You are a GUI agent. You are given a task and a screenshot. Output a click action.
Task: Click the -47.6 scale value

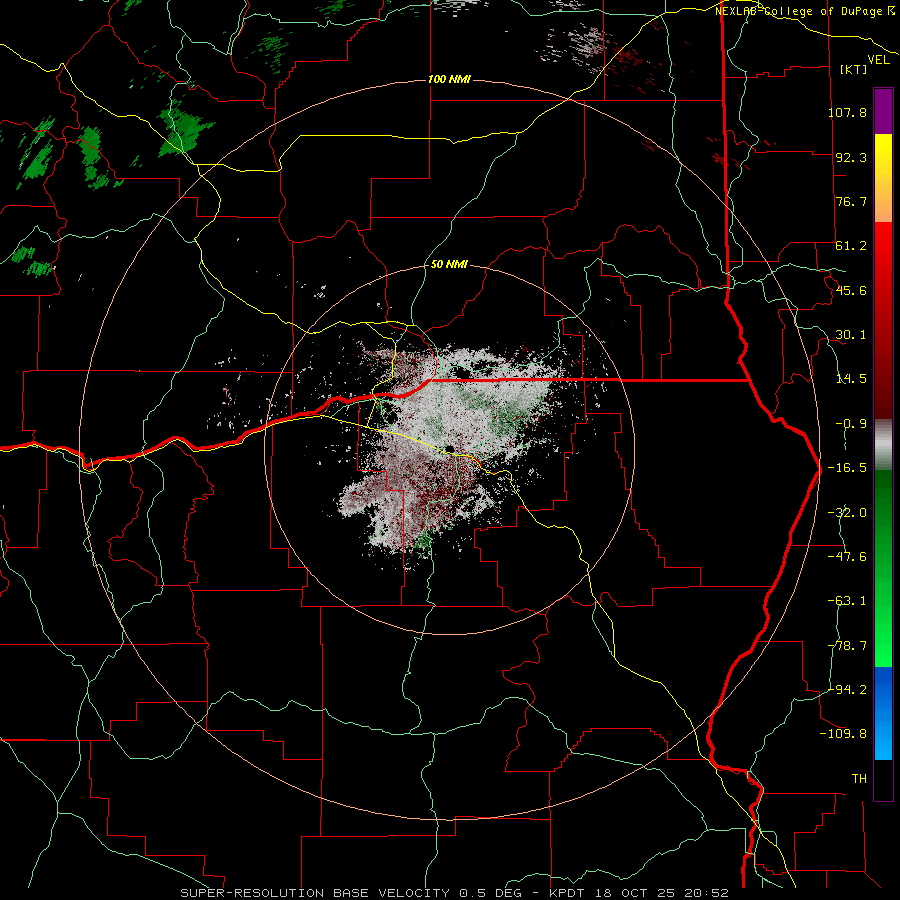[847, 557]
